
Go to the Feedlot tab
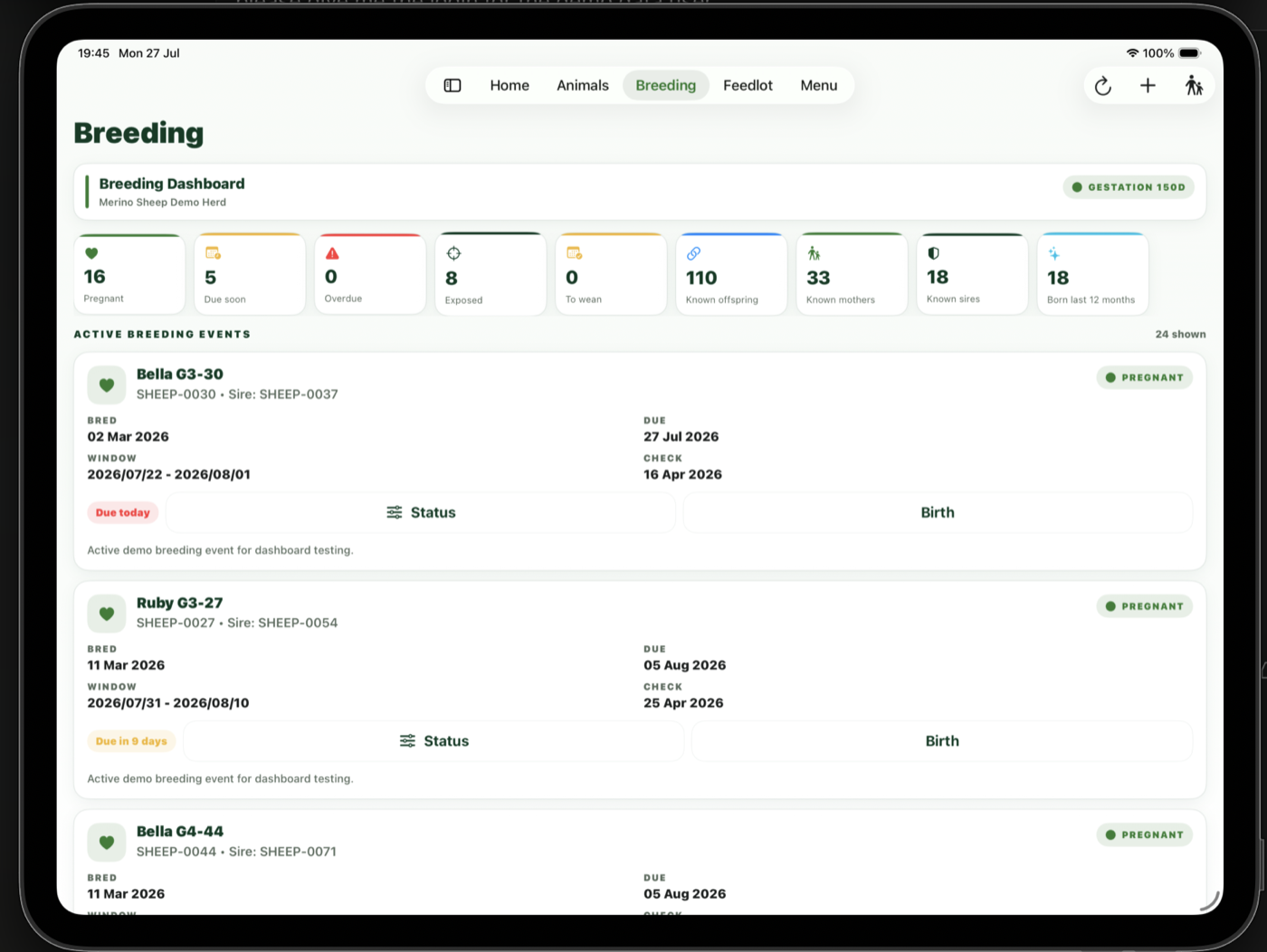tap(748, 85)
